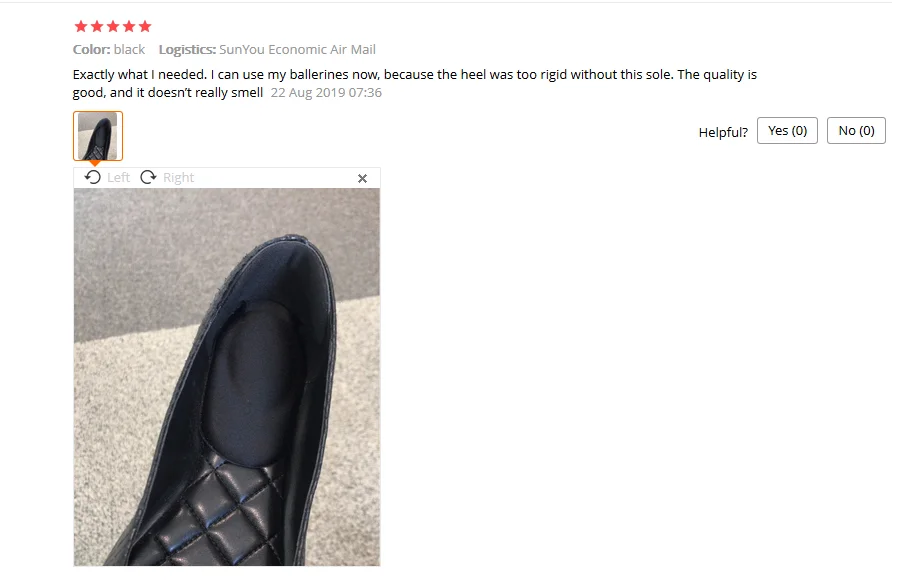Click the rotate right clockwise arrow icon
The width and height of the screenshot is (909, 583).
148,177
